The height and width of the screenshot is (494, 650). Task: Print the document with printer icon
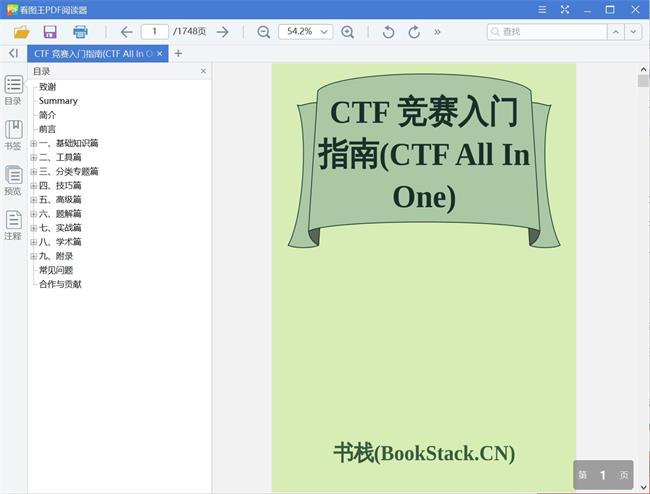coord(80,32)
